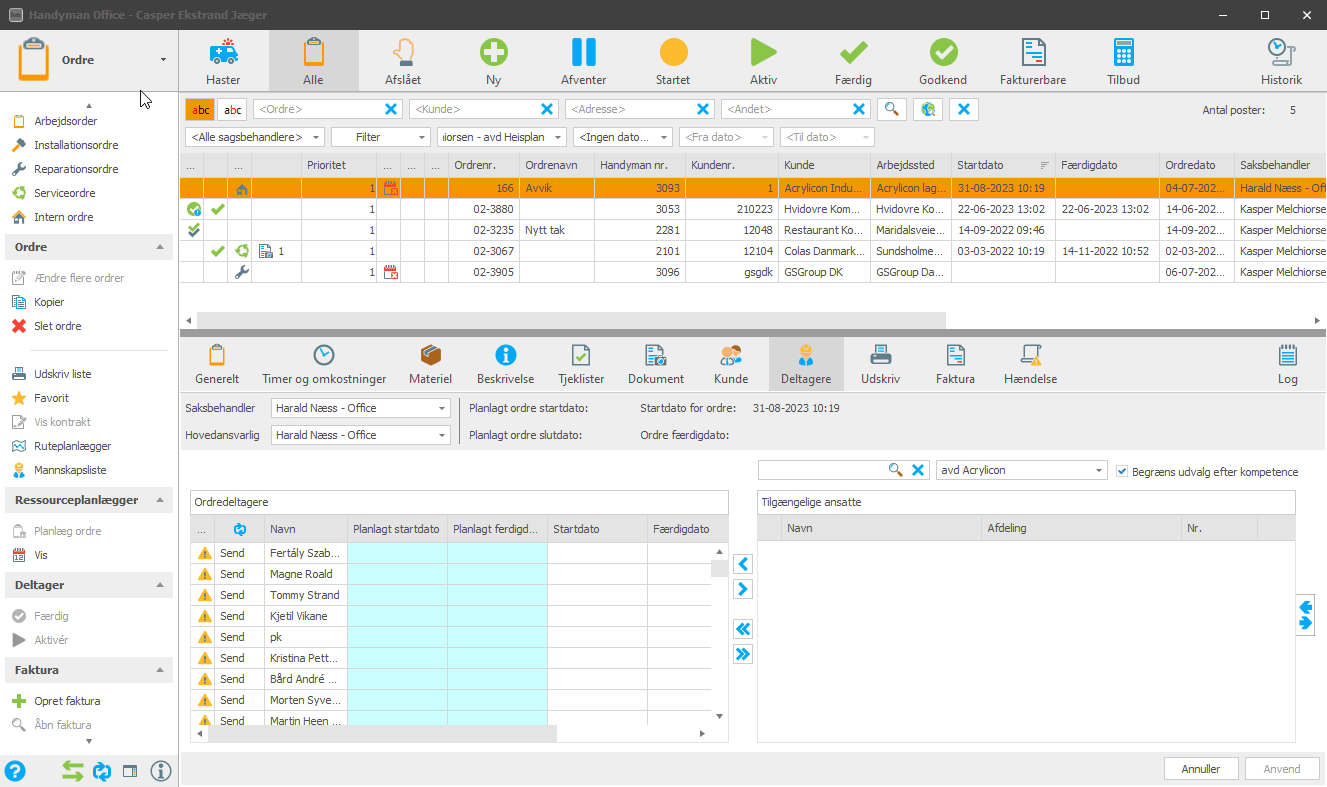Open the Beskrivelse info tab

click(x=506, y=364)
